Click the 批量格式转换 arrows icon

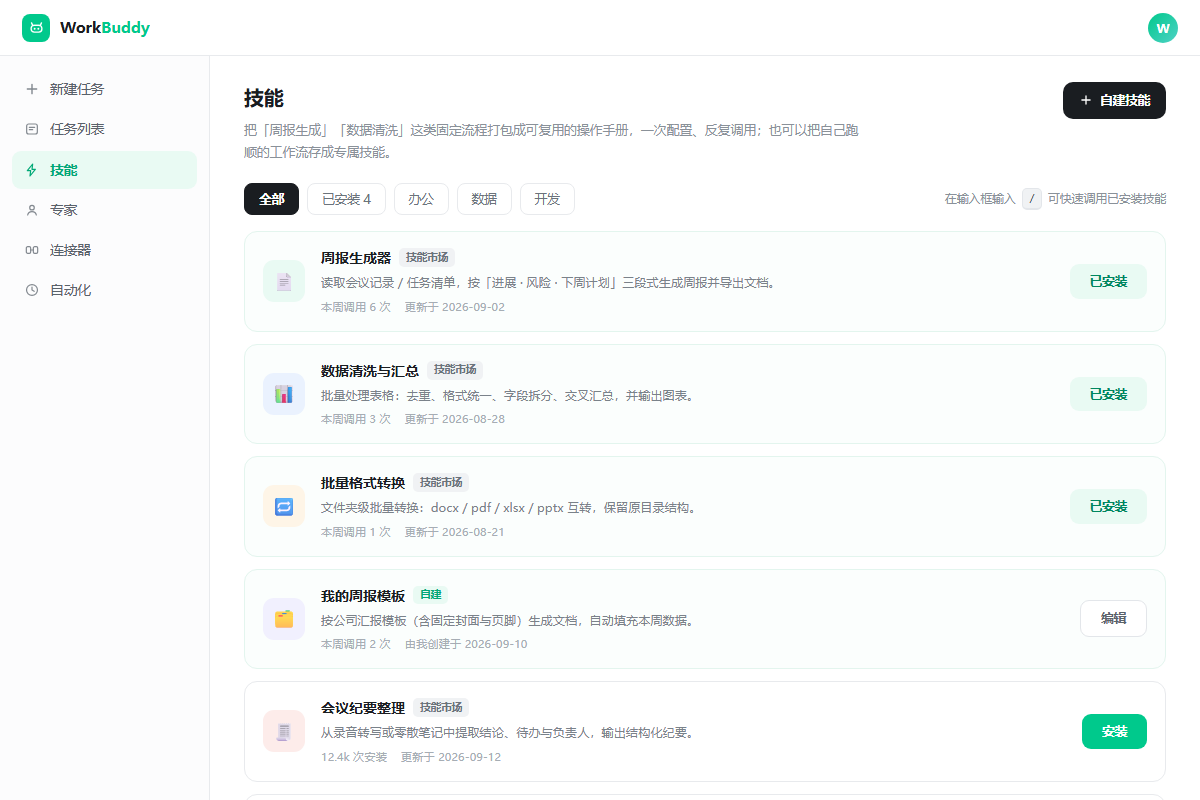pyautogui.click(x=284, y=506)
